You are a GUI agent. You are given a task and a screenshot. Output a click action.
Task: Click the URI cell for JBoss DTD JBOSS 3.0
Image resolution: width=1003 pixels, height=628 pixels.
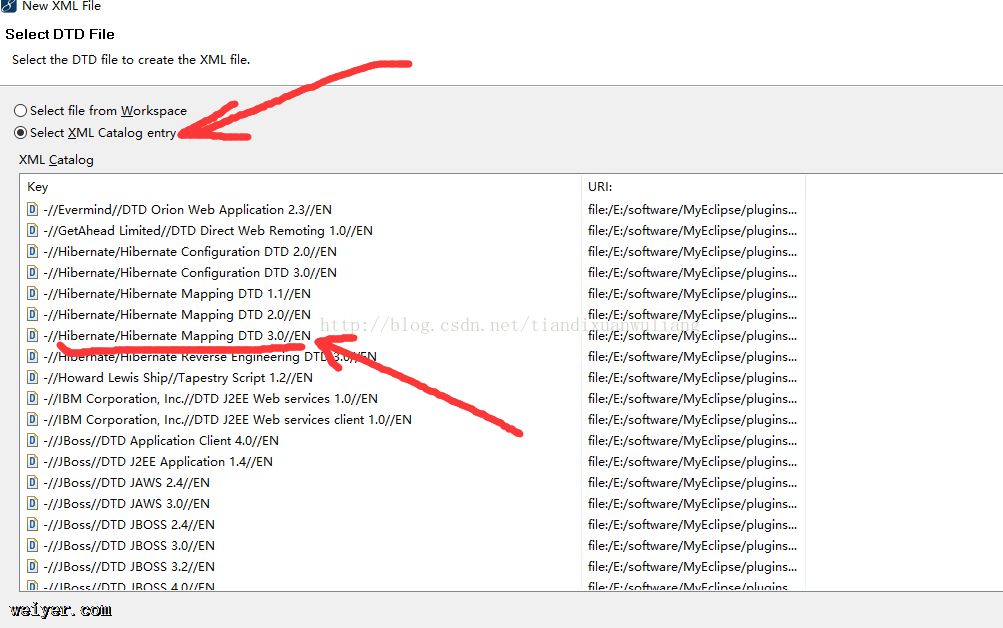(693, 546)
